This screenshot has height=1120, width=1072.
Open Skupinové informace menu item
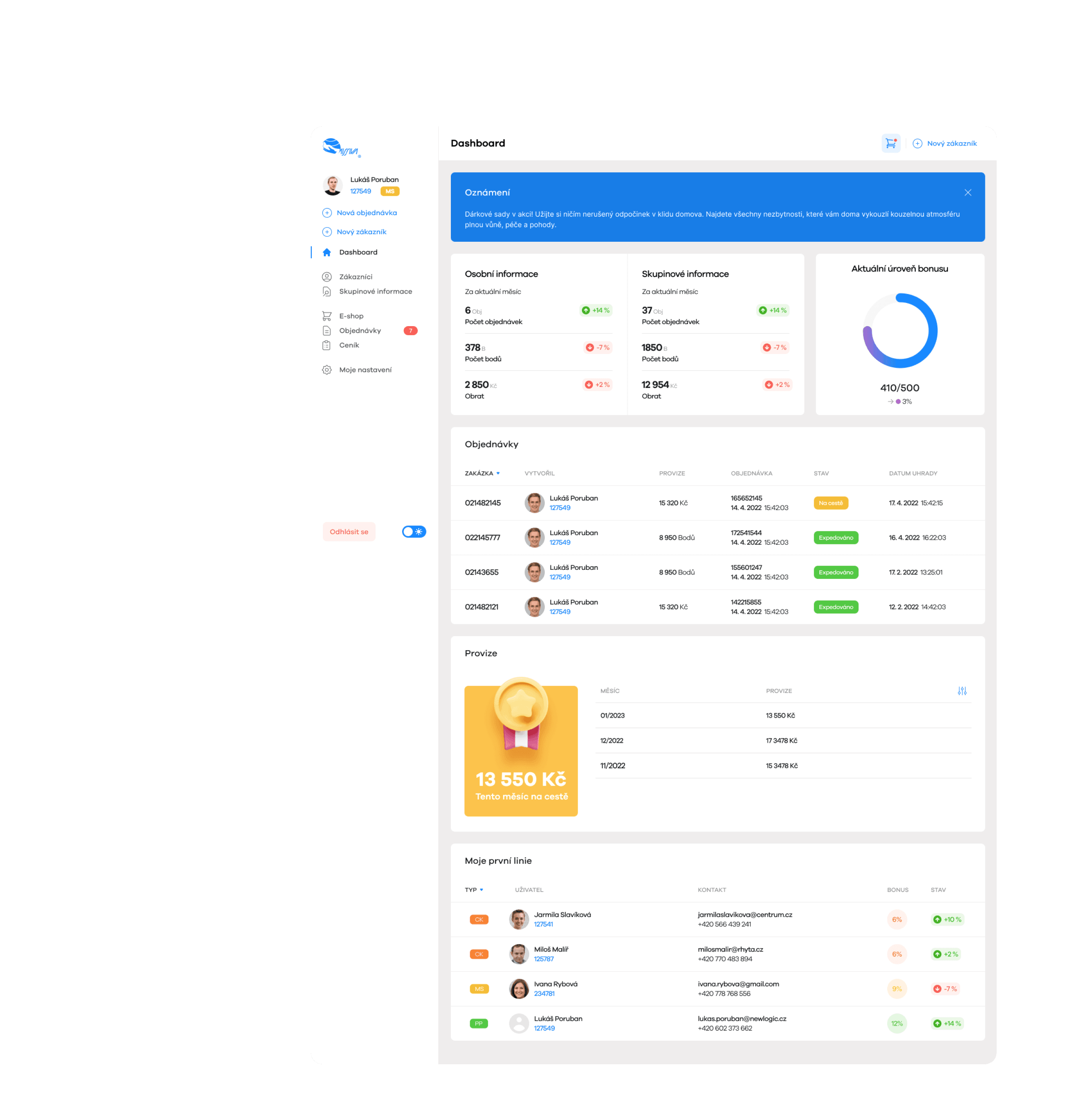375,292
